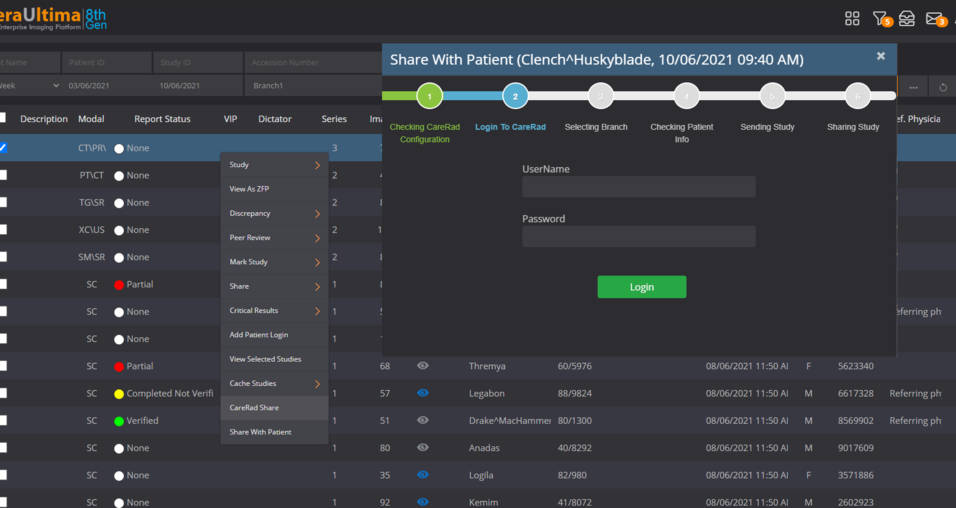Uncheck the selected CT\PR study checkbox
Viewport: 956px width, 508px height.
(3, 147)
